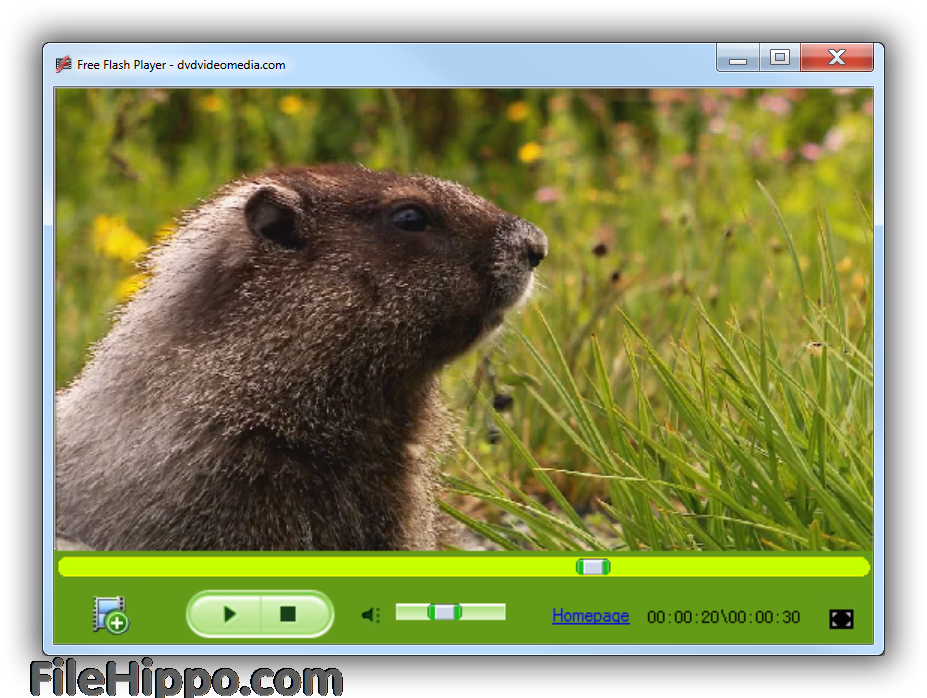Image resolution: width=927 pixels, height=698 pixels.
Task: Open a flash file with the add-film icon
Action: pos(110,614)
